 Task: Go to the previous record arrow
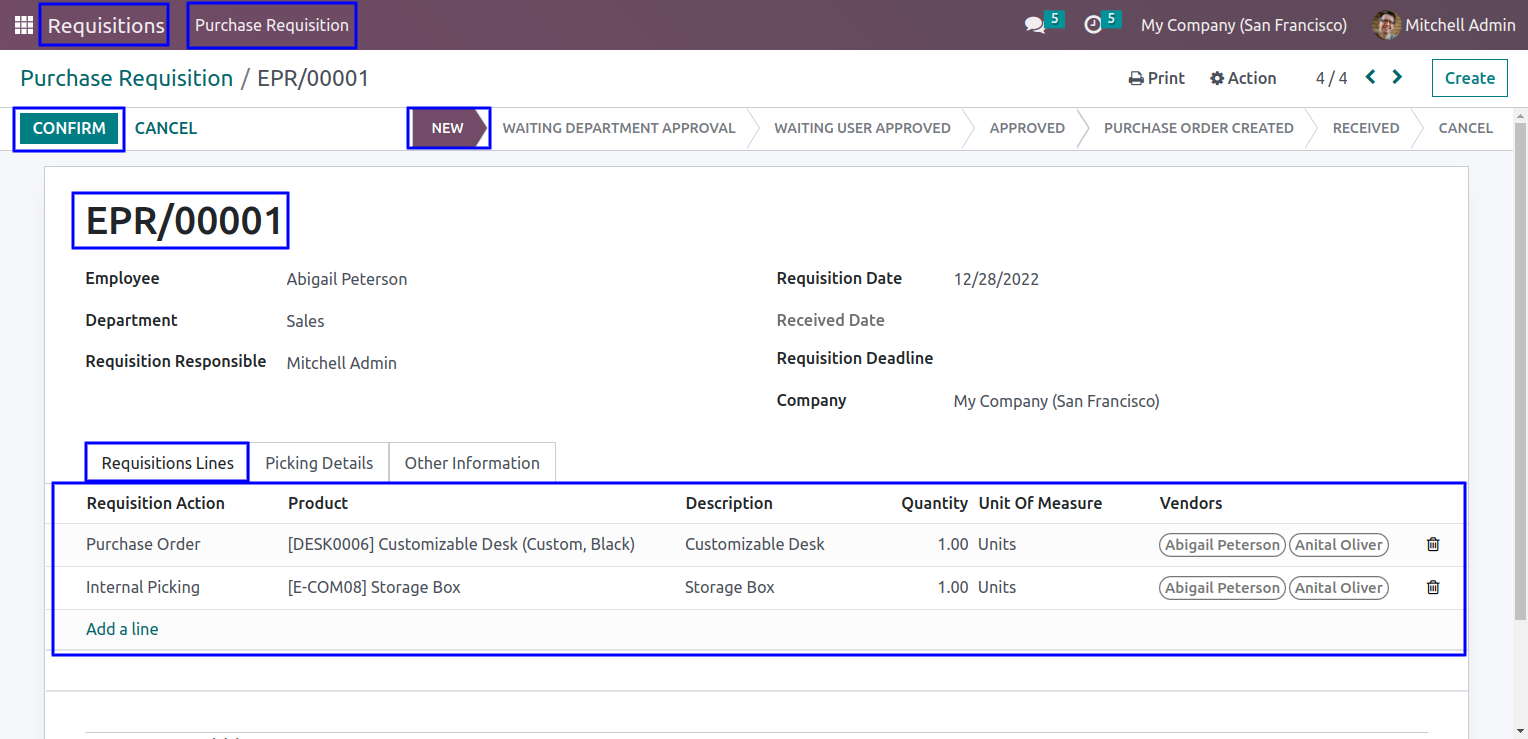[1371, 77]
